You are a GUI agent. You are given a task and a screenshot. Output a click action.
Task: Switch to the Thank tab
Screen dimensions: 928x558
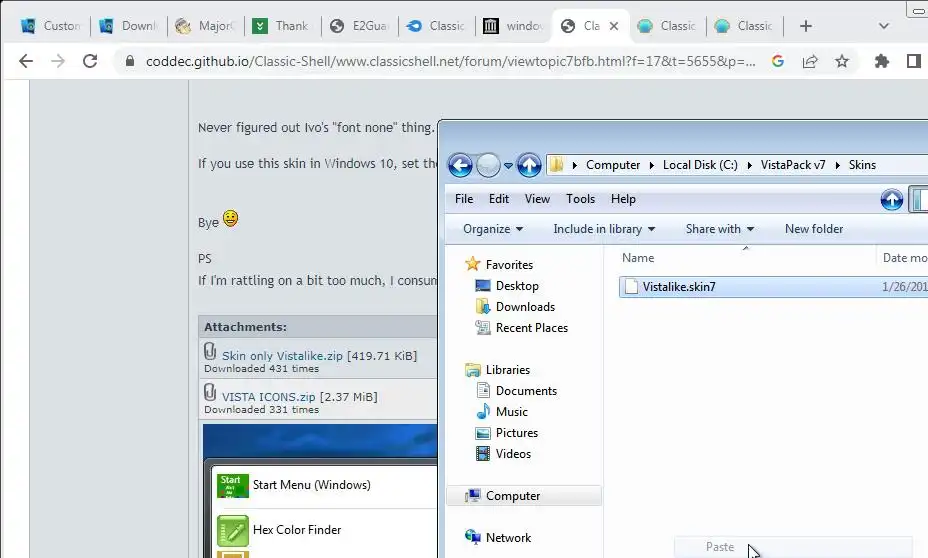tap(283, 26)
